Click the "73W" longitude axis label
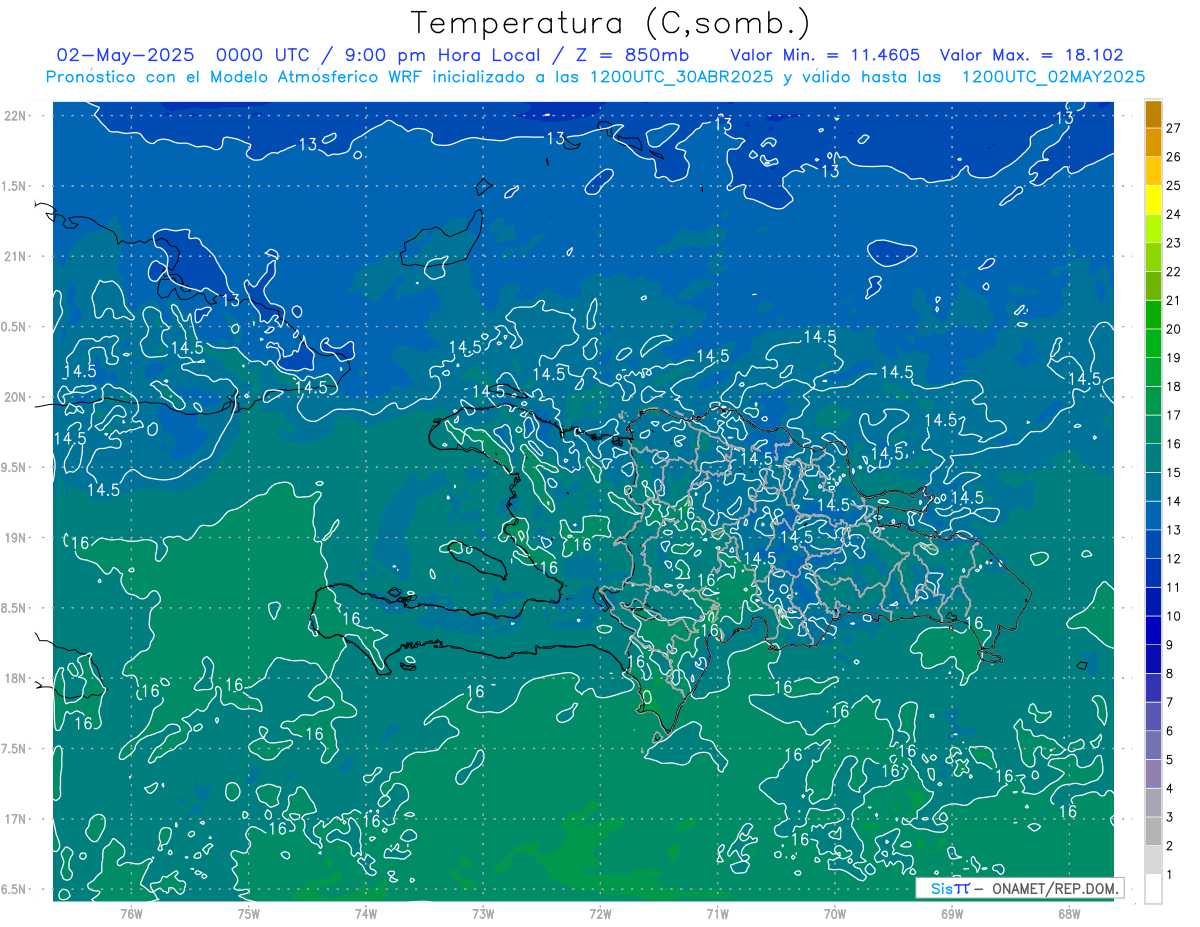Screen dimensions: 1200x927 [483, 913]
